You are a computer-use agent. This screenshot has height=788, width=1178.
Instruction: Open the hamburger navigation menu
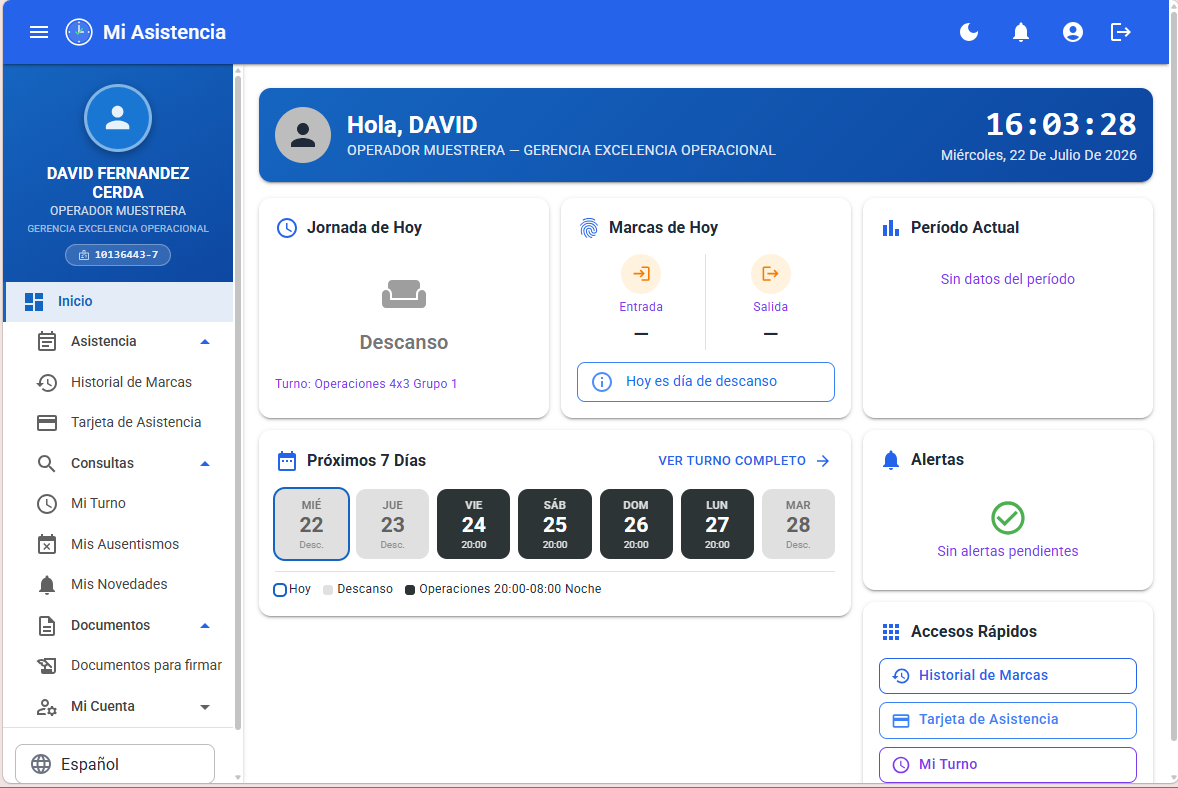pos(39,32)
